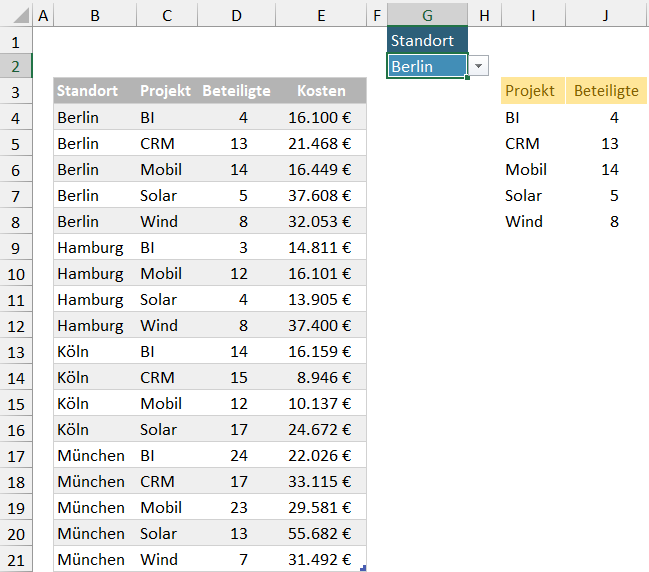Select the Berlin cell in row 4

95,118
